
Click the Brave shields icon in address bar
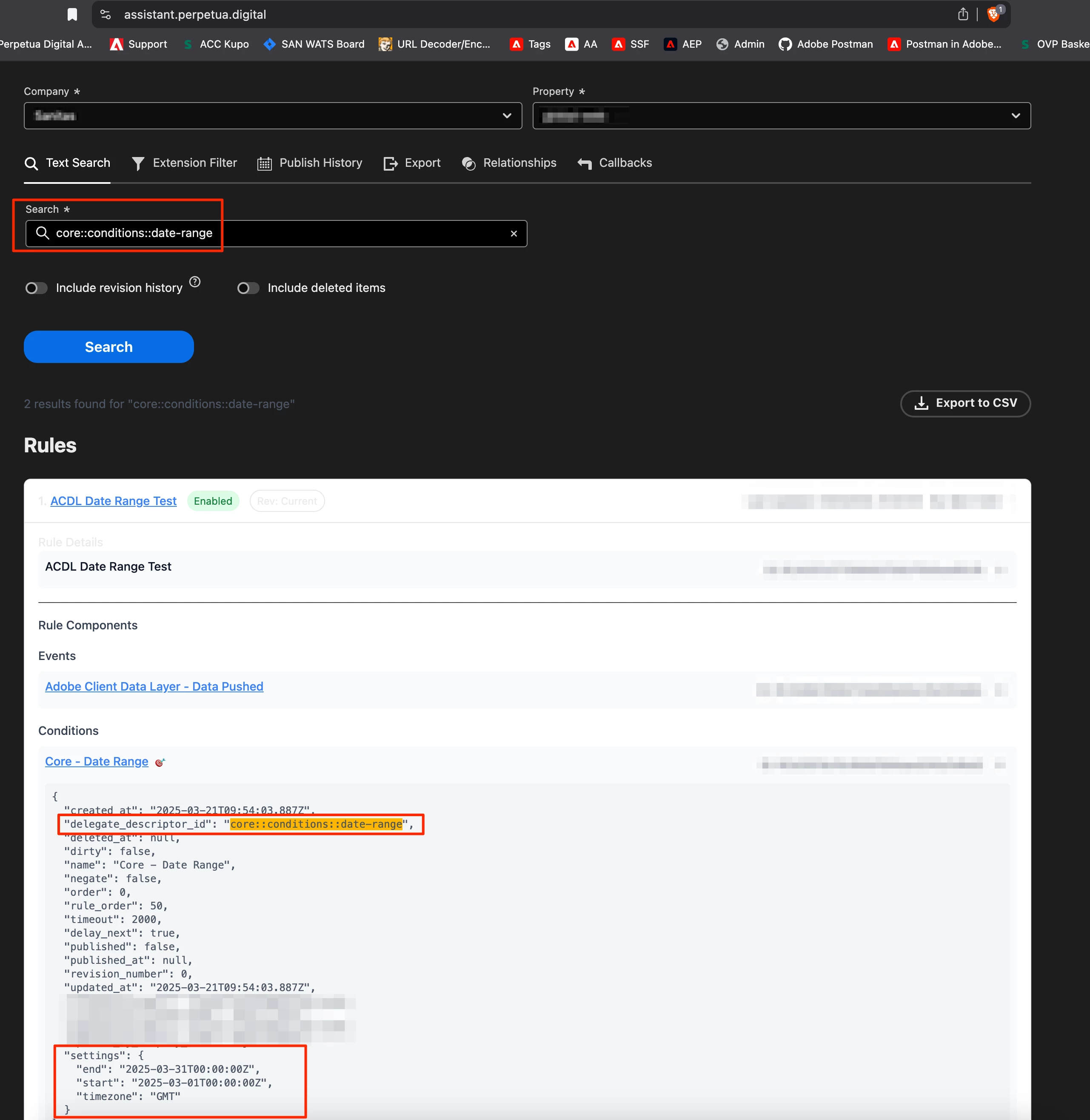[994, 14]
